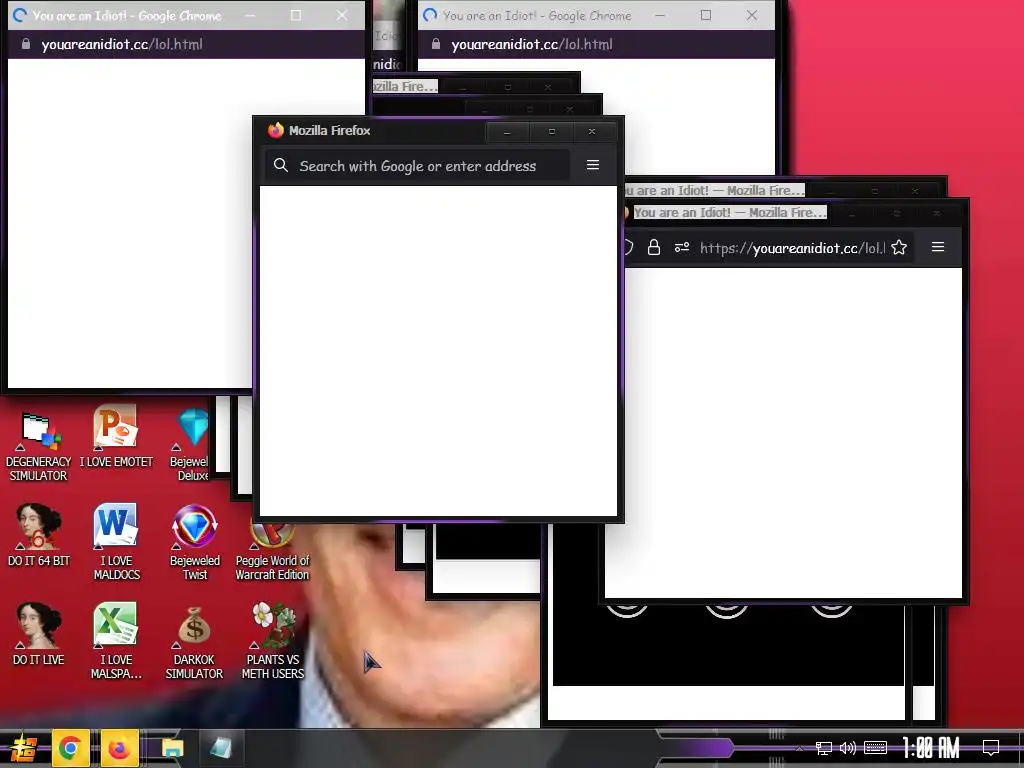Open the notification center icon

991,747
